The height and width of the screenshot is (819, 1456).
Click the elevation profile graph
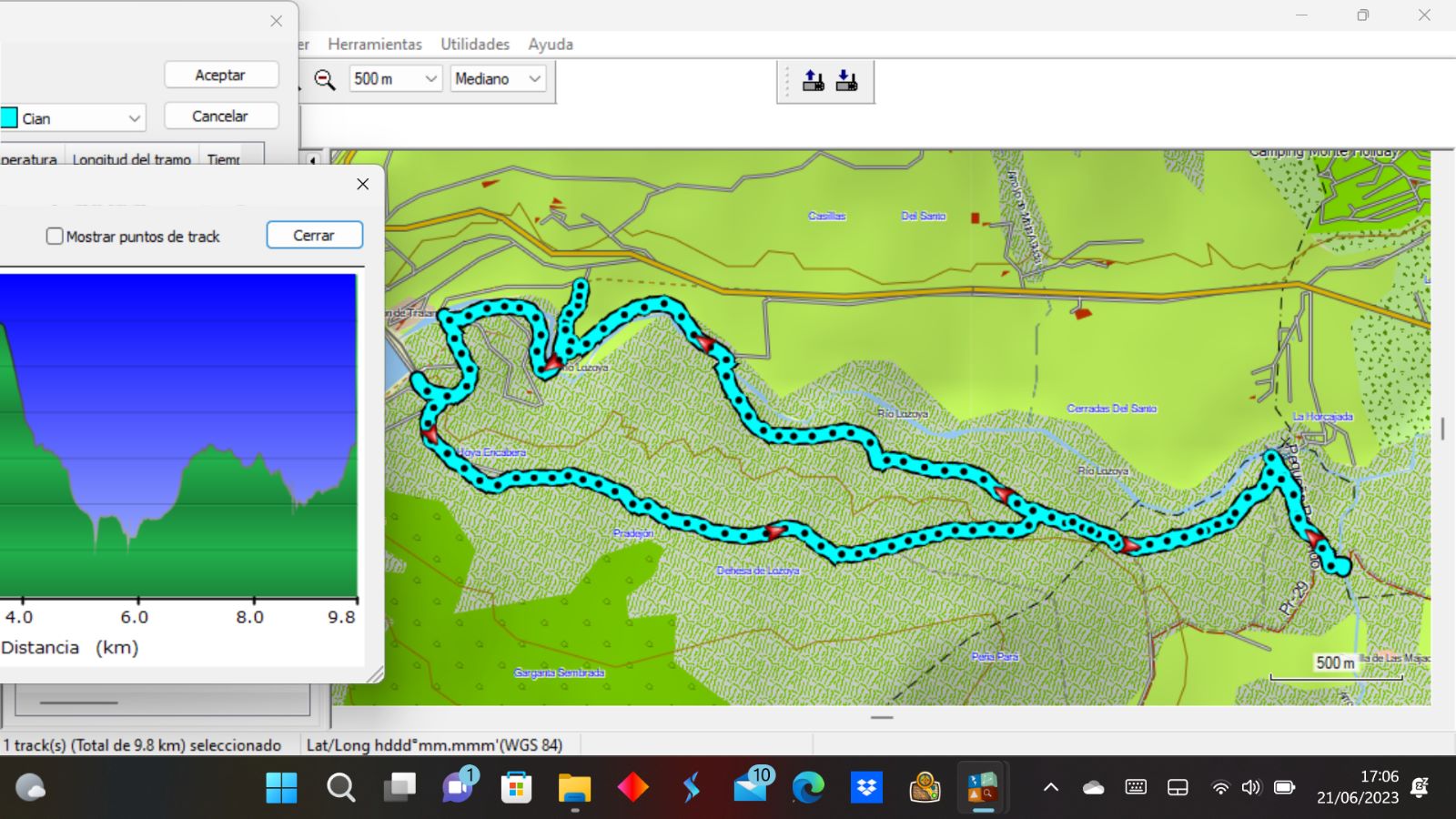178,435
